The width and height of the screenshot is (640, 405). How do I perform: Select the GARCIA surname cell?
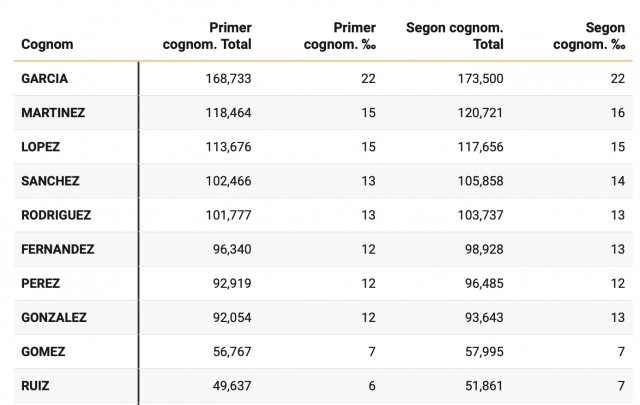click(x=45, y=78)
